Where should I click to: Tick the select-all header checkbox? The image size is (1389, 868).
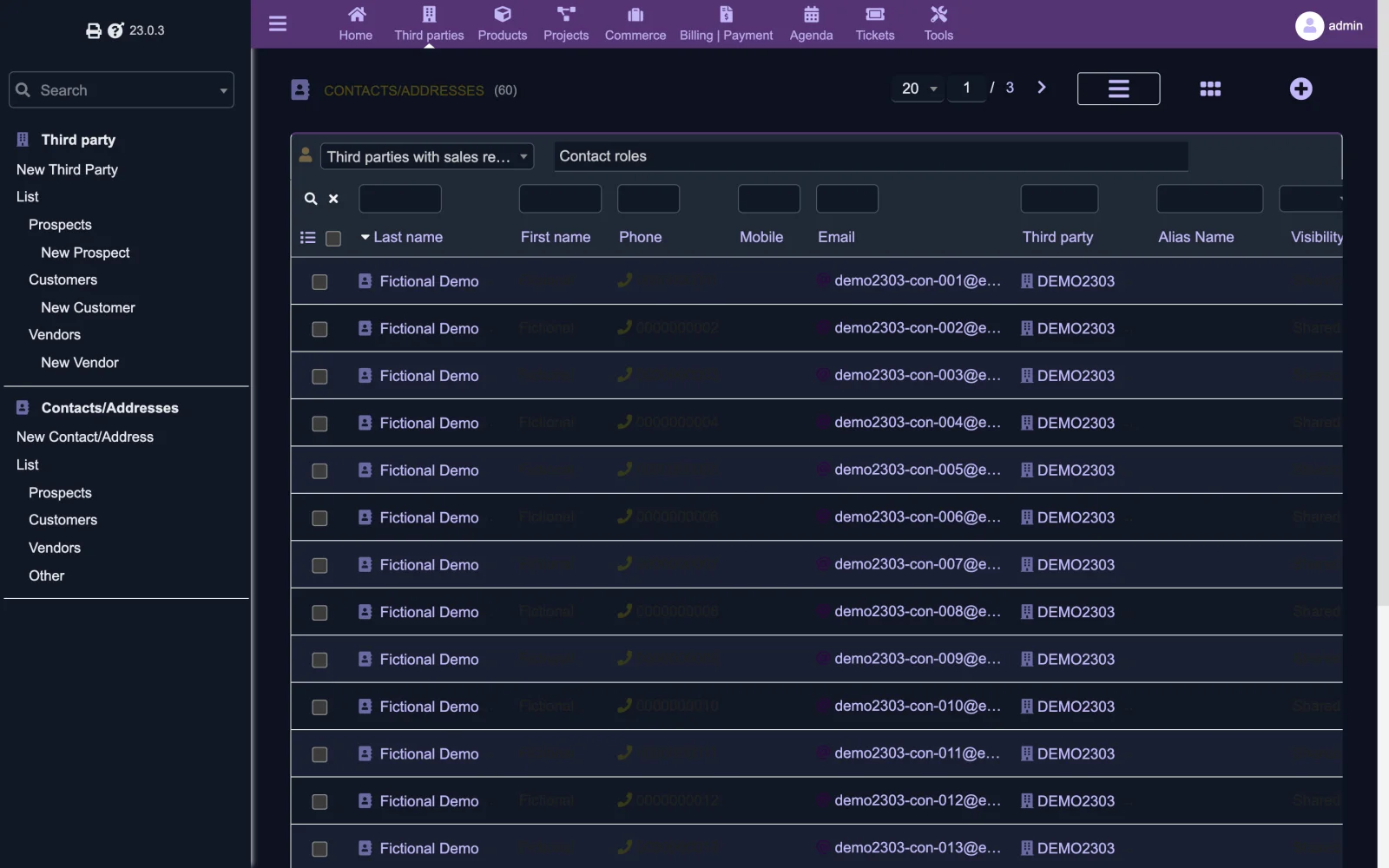coord(333,238)
